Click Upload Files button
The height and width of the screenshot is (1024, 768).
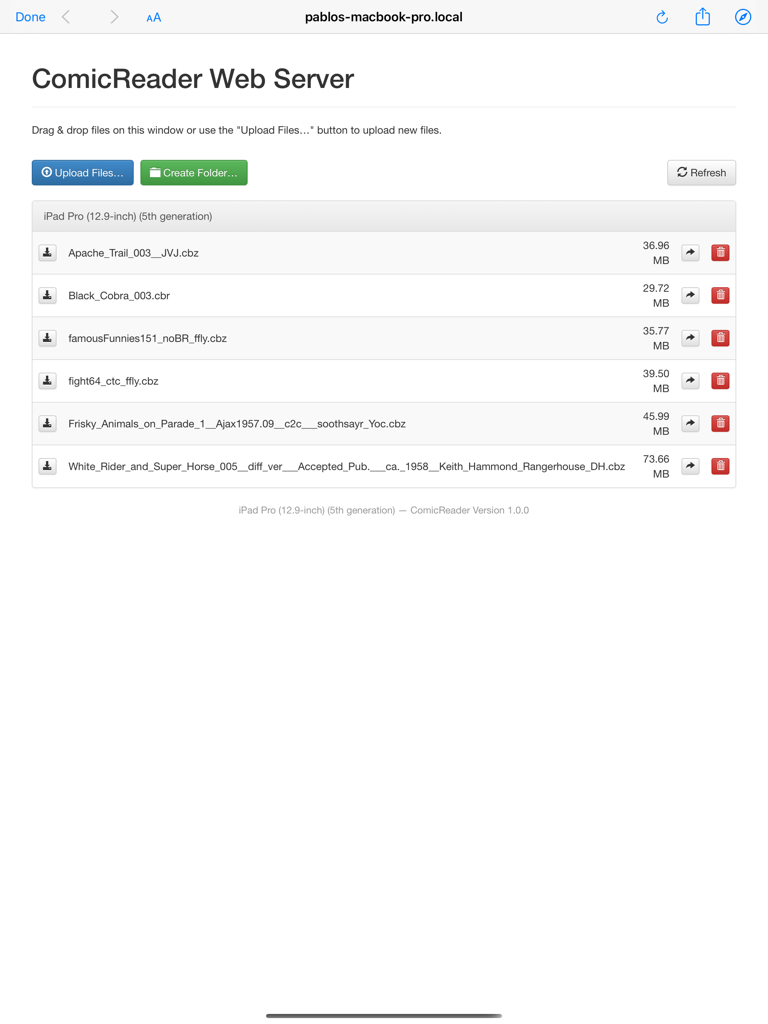(82, 172)
